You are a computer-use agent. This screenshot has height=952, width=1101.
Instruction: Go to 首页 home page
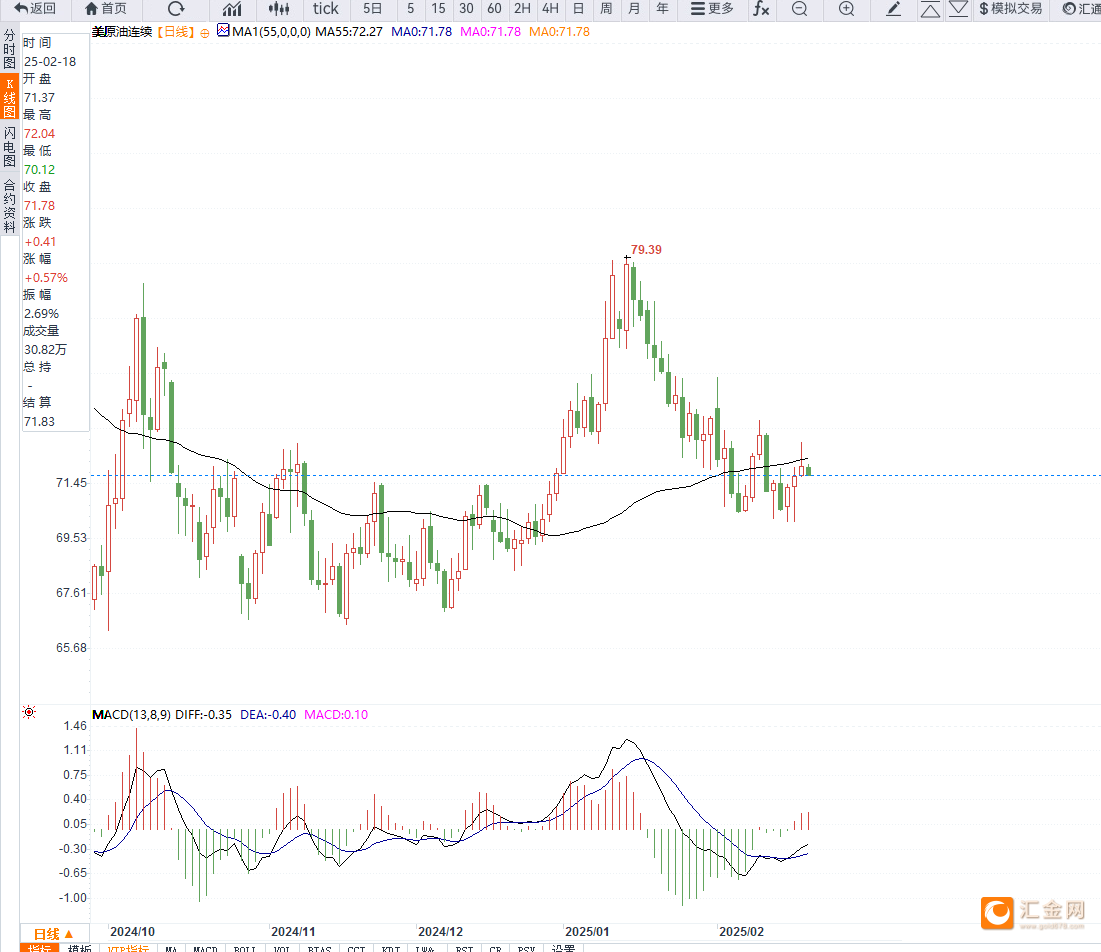(x=106, y=8)
